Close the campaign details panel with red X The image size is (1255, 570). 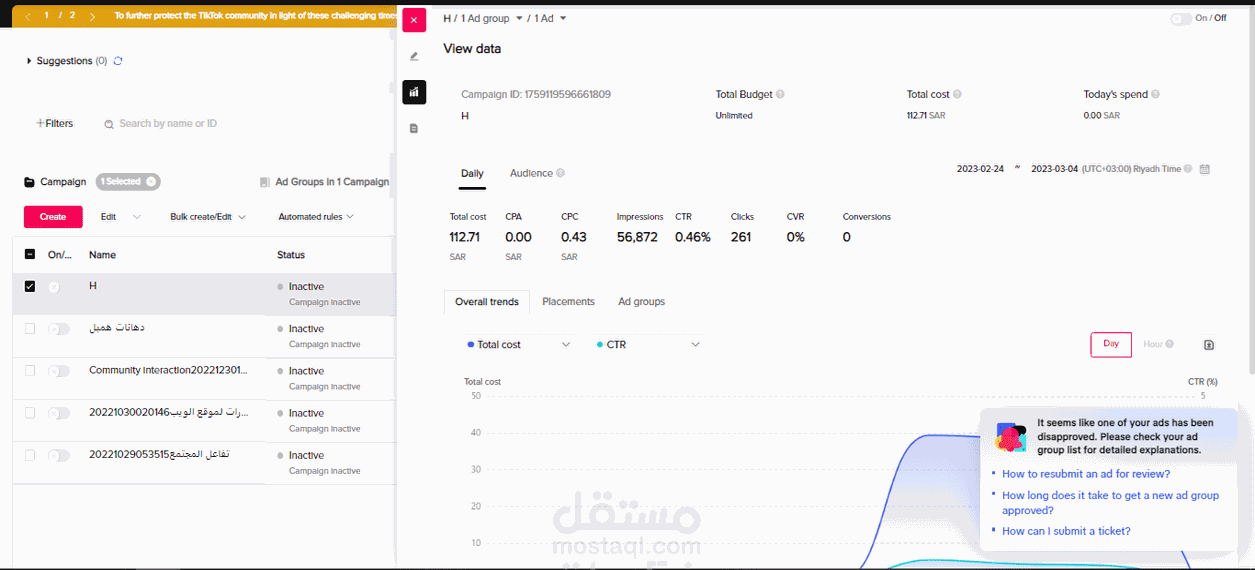(x=414, y=20)
